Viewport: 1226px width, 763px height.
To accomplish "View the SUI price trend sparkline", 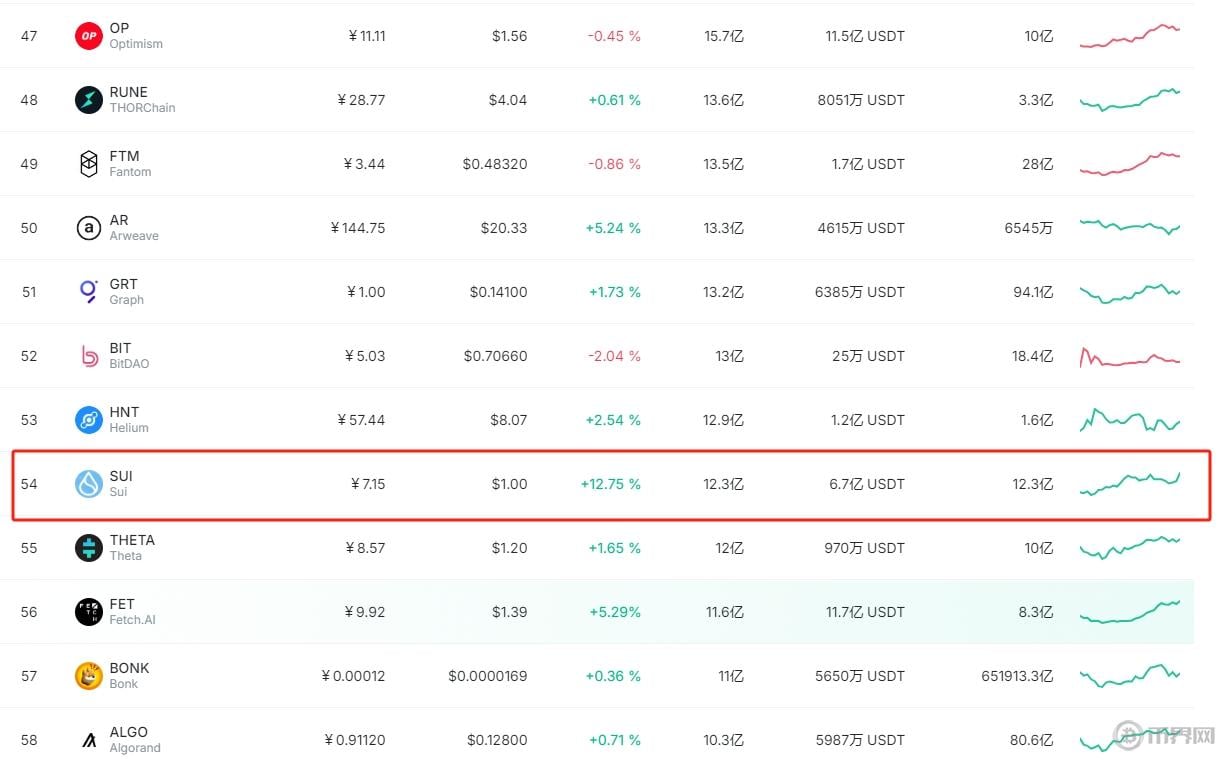I will point(1130,484).
